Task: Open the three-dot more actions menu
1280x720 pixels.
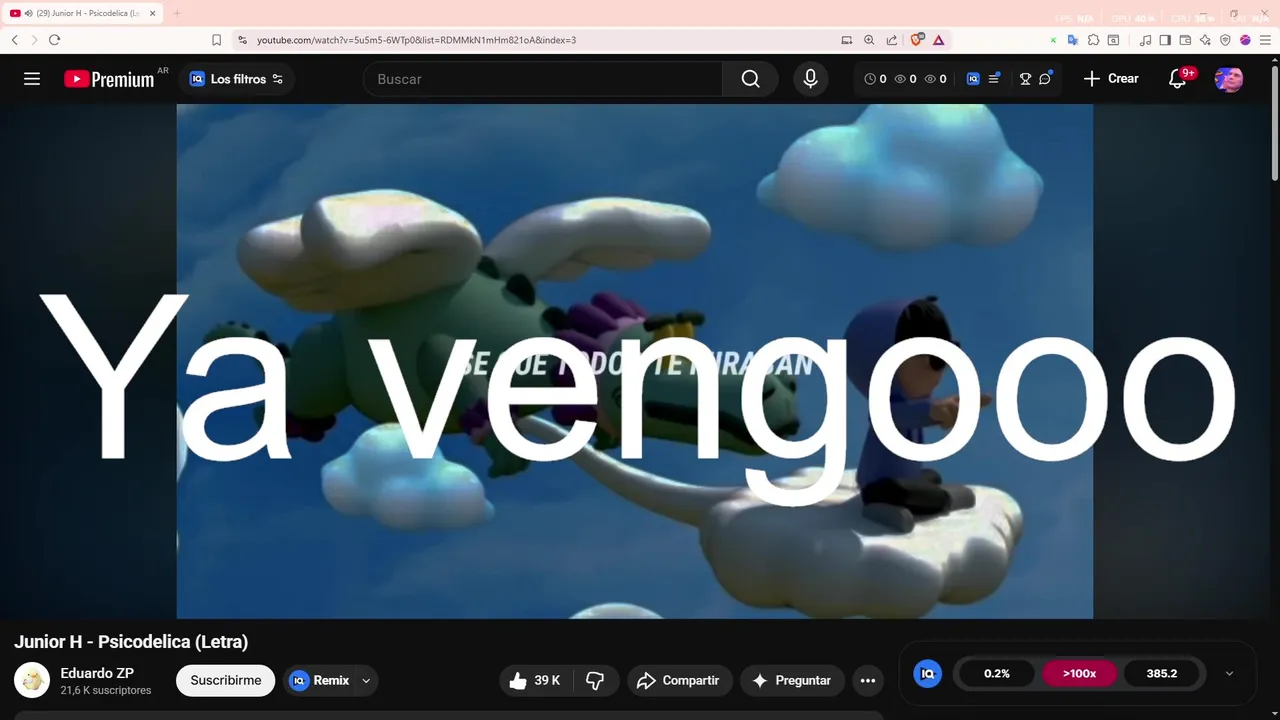Action: [868, 680]
